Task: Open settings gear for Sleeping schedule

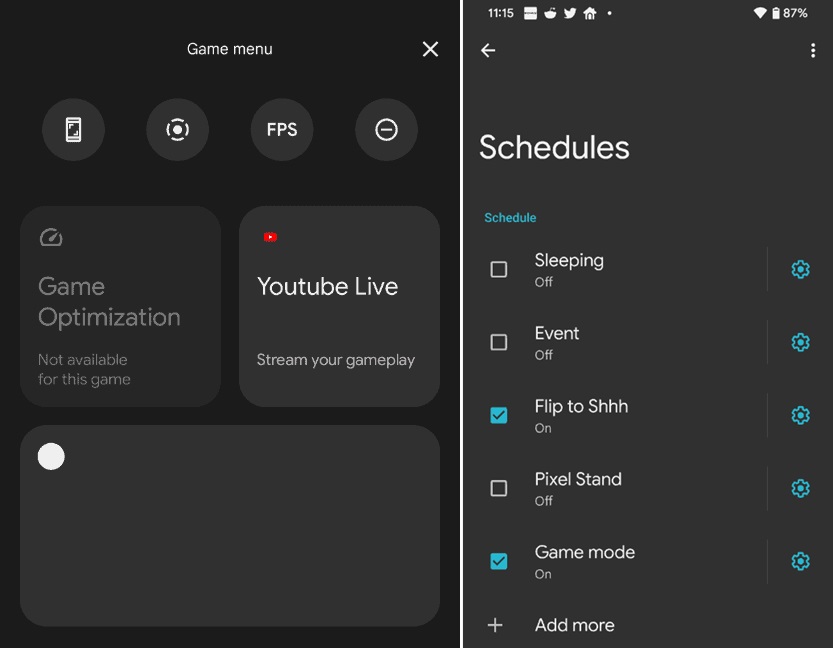Action: click(x=800, y=269)
